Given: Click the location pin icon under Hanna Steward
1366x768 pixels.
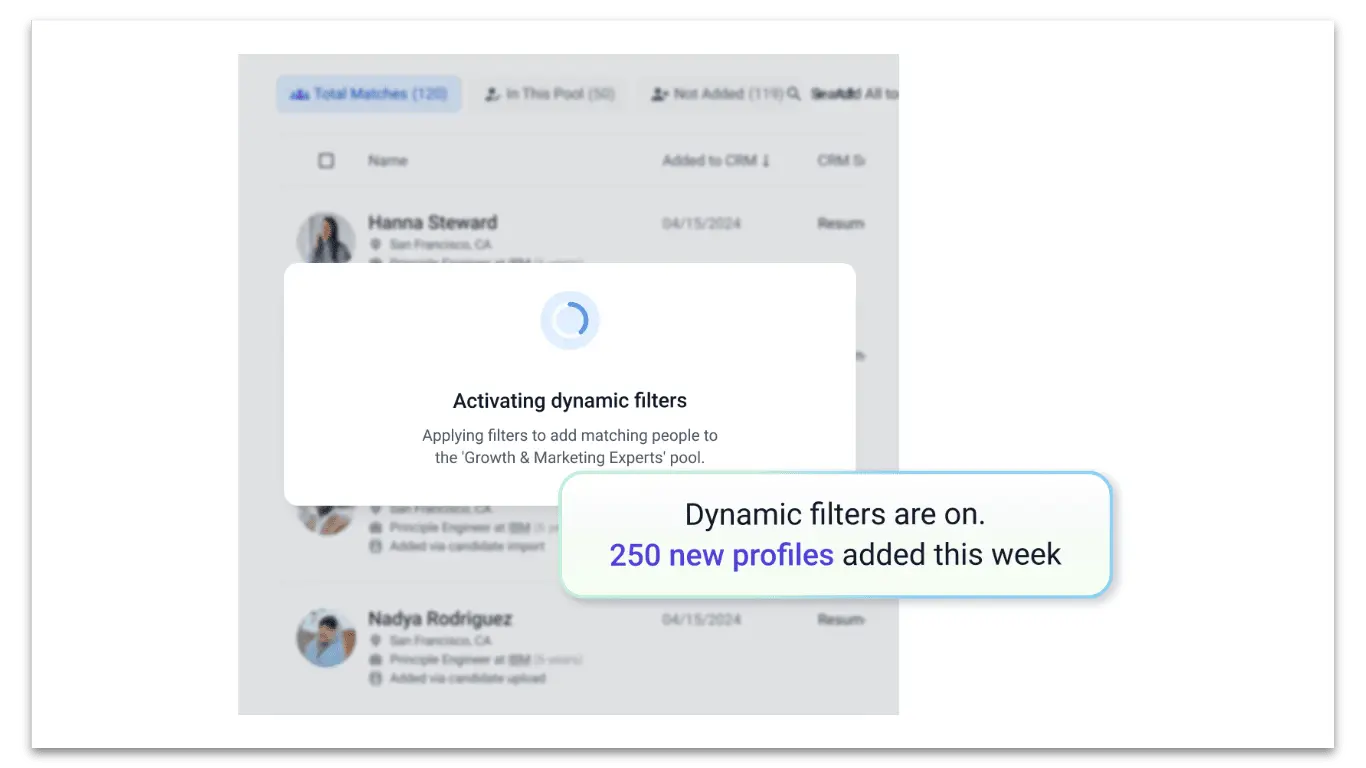Looking at the screenshot, I should pos(376,244).
